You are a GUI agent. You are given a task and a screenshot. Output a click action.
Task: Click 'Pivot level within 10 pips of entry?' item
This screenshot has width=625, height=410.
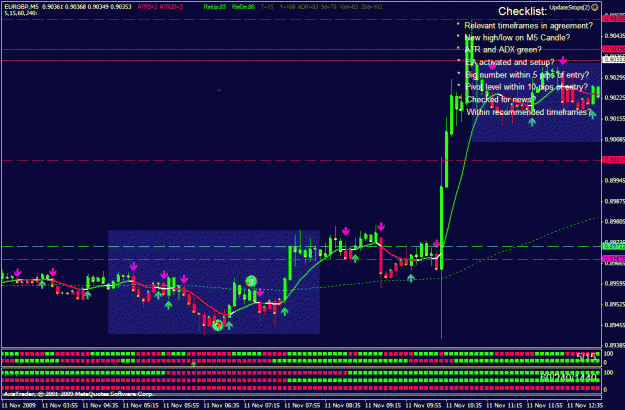(527, 87)
